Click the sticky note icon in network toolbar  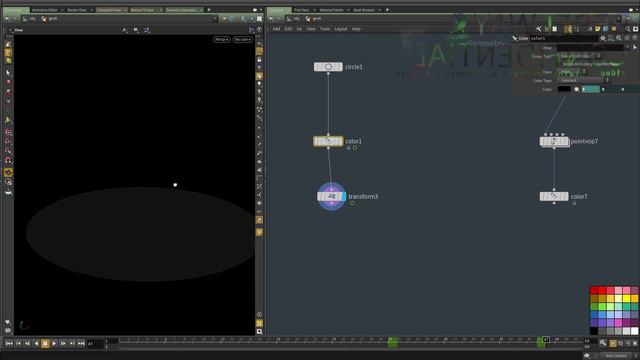coord(598,29)
